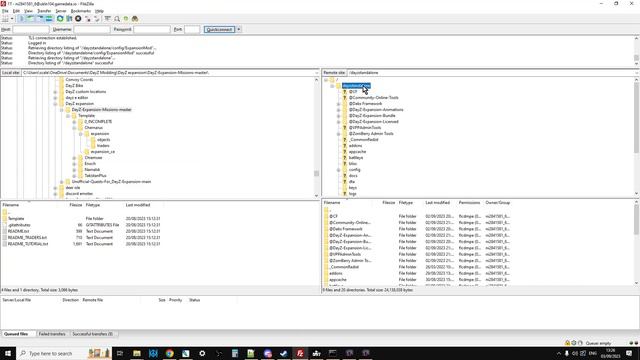Open Local site path dropdown
This screenshot has height=360, width=640.
point(317,73)
